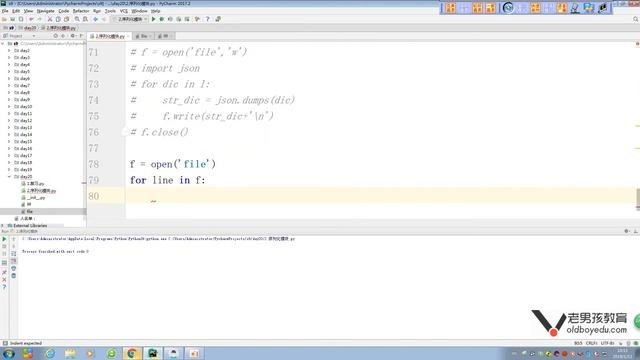This screenshot has width=640, height=360.
Task: Switch to the file editor tab
Action: (x=143, y=36)
